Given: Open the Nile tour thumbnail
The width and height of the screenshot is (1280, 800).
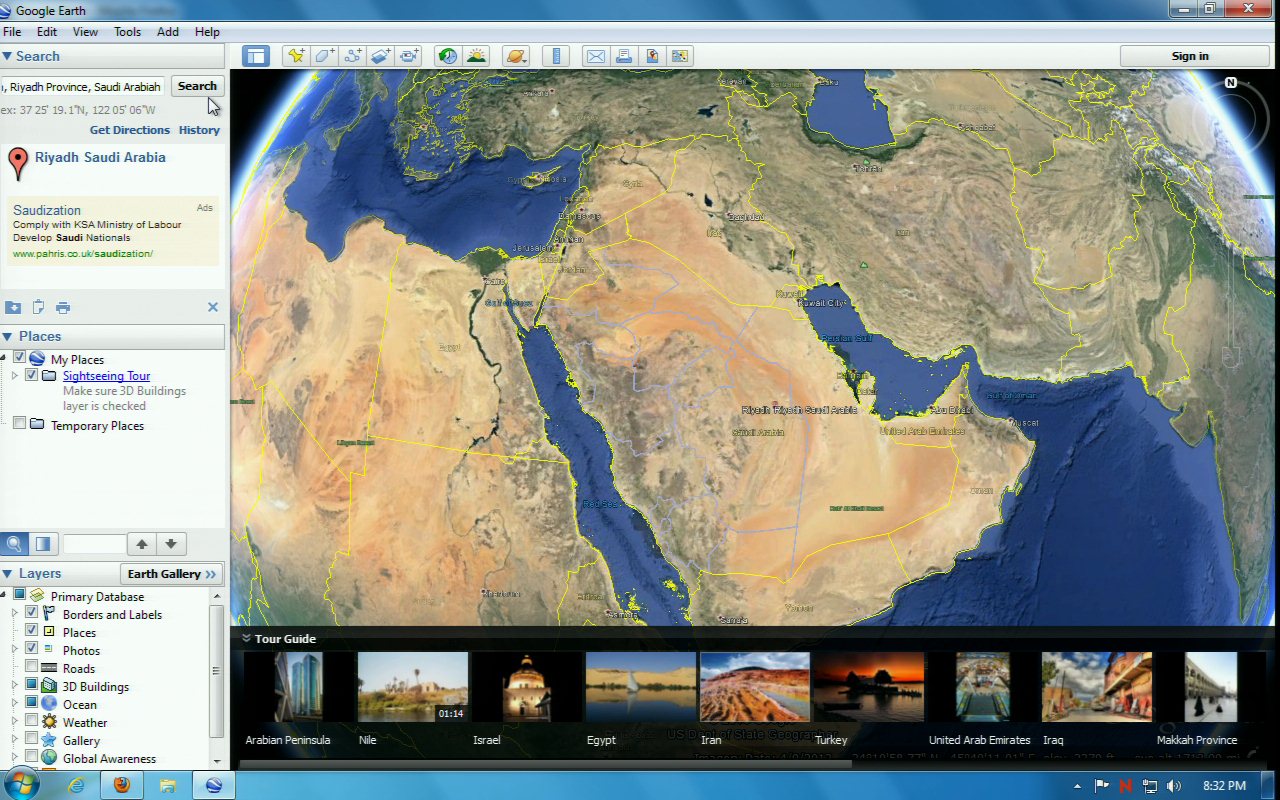Looking at the screenshot, I should pos(412,687).
